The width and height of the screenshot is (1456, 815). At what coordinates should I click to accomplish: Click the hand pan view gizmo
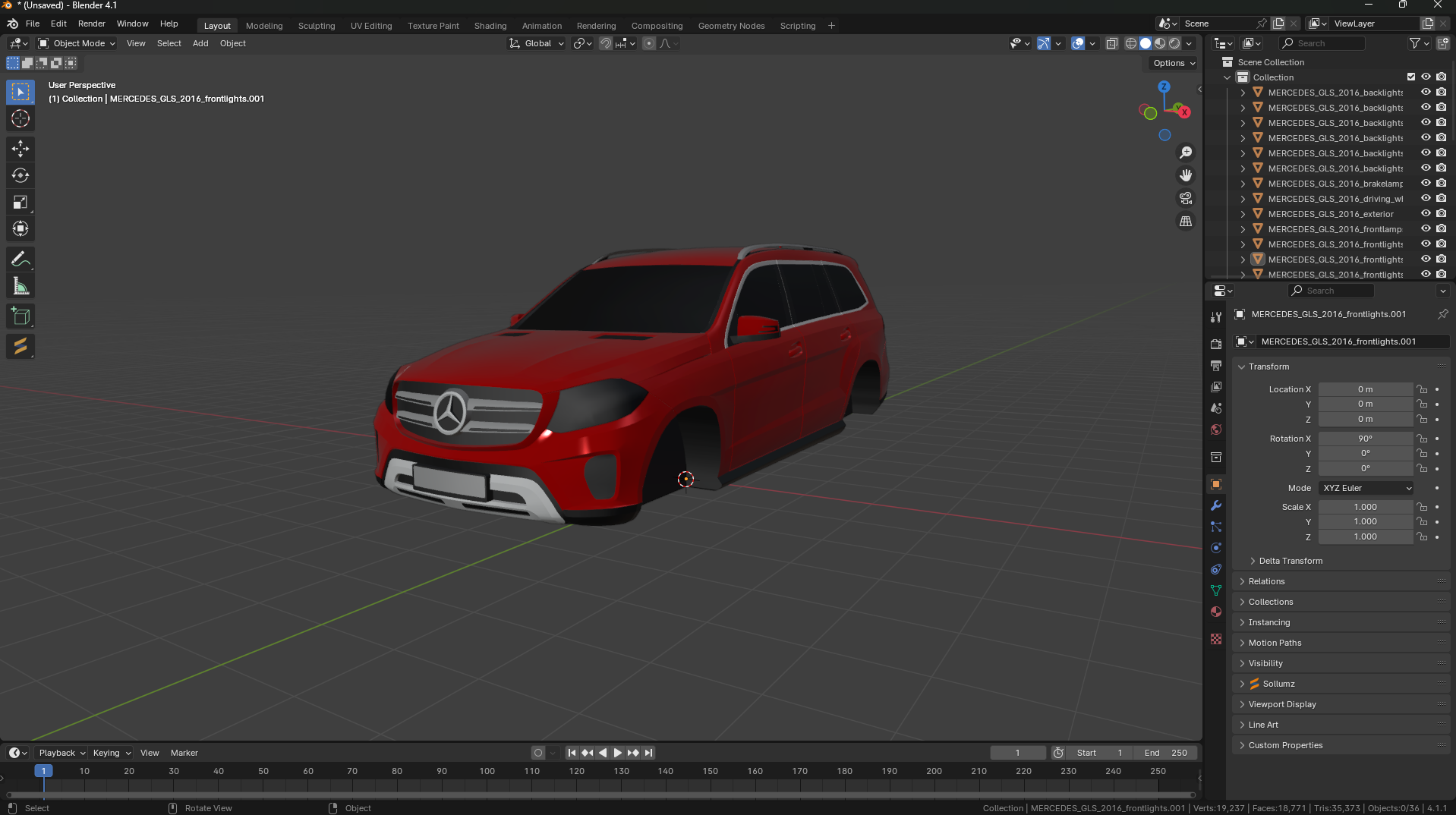click(1186, 175)
